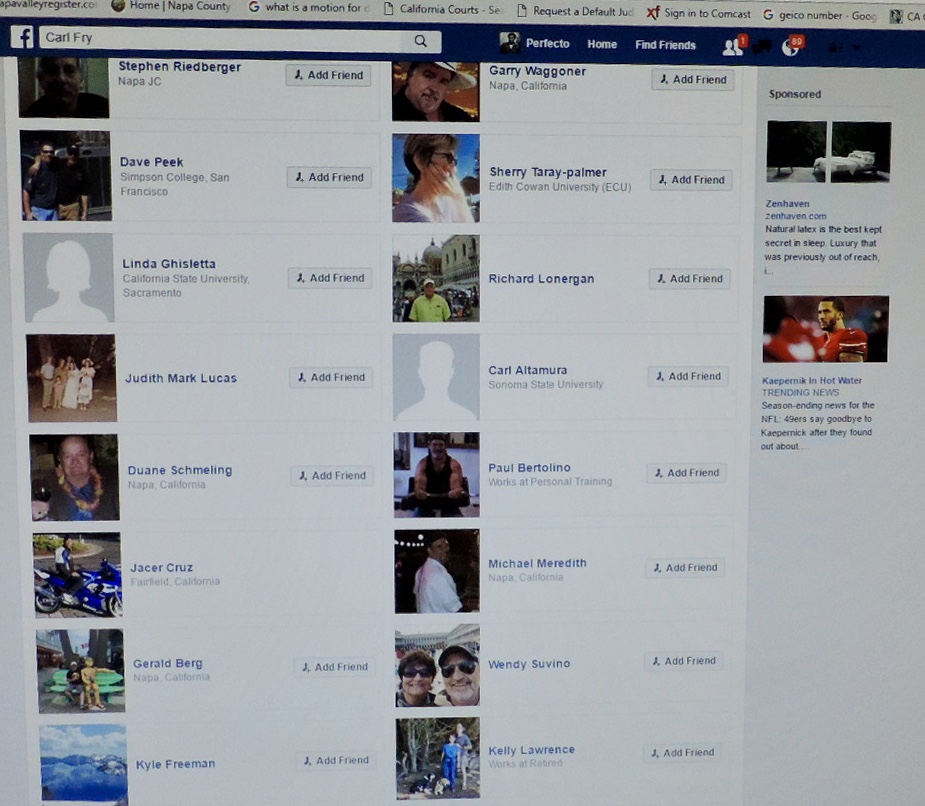Add Paul Bertolino as friend
925x806 pixels.
coord(687,473)
